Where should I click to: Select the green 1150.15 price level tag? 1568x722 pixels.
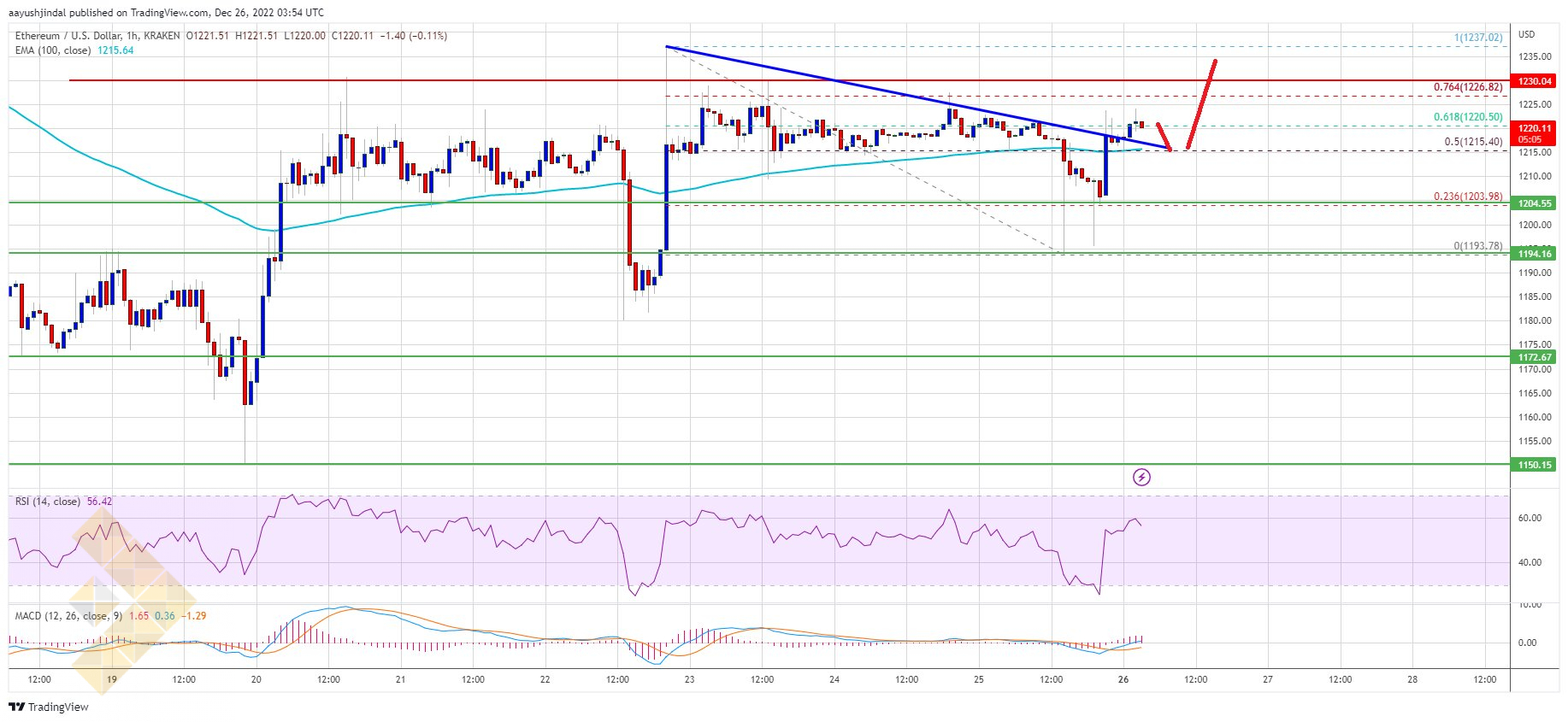pos(1535,465)
